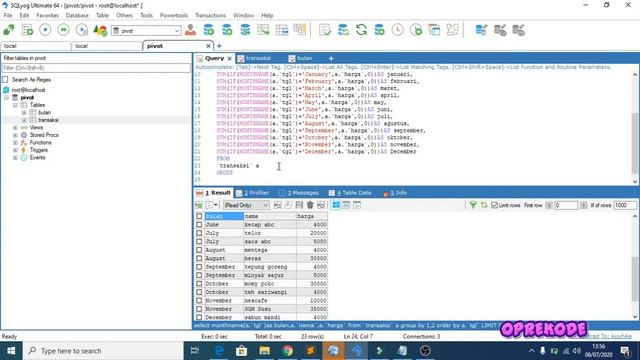Click the result refresh icon beside funnel
640x360 pixels.
coord(484,205)
